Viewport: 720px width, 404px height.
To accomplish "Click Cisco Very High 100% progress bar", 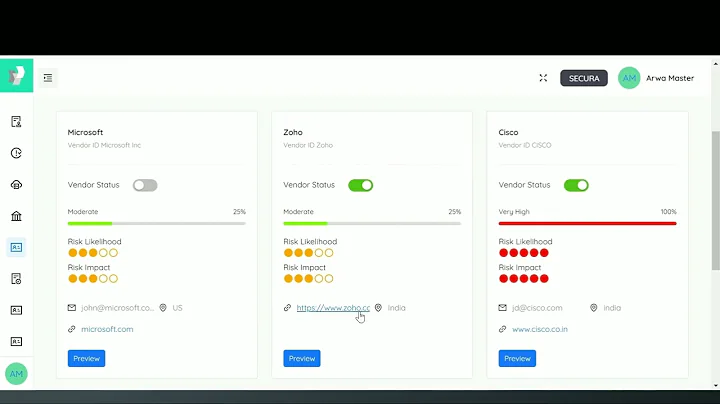I will (587, 224).
